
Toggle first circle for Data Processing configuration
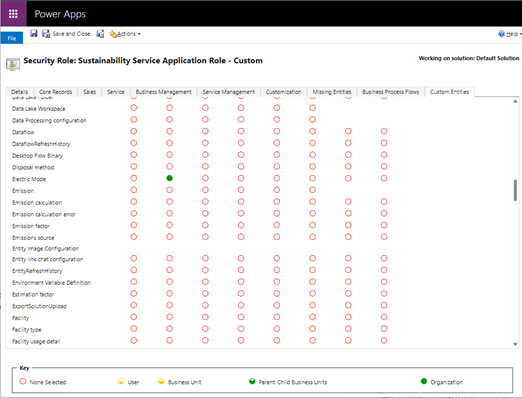point(134,120)
